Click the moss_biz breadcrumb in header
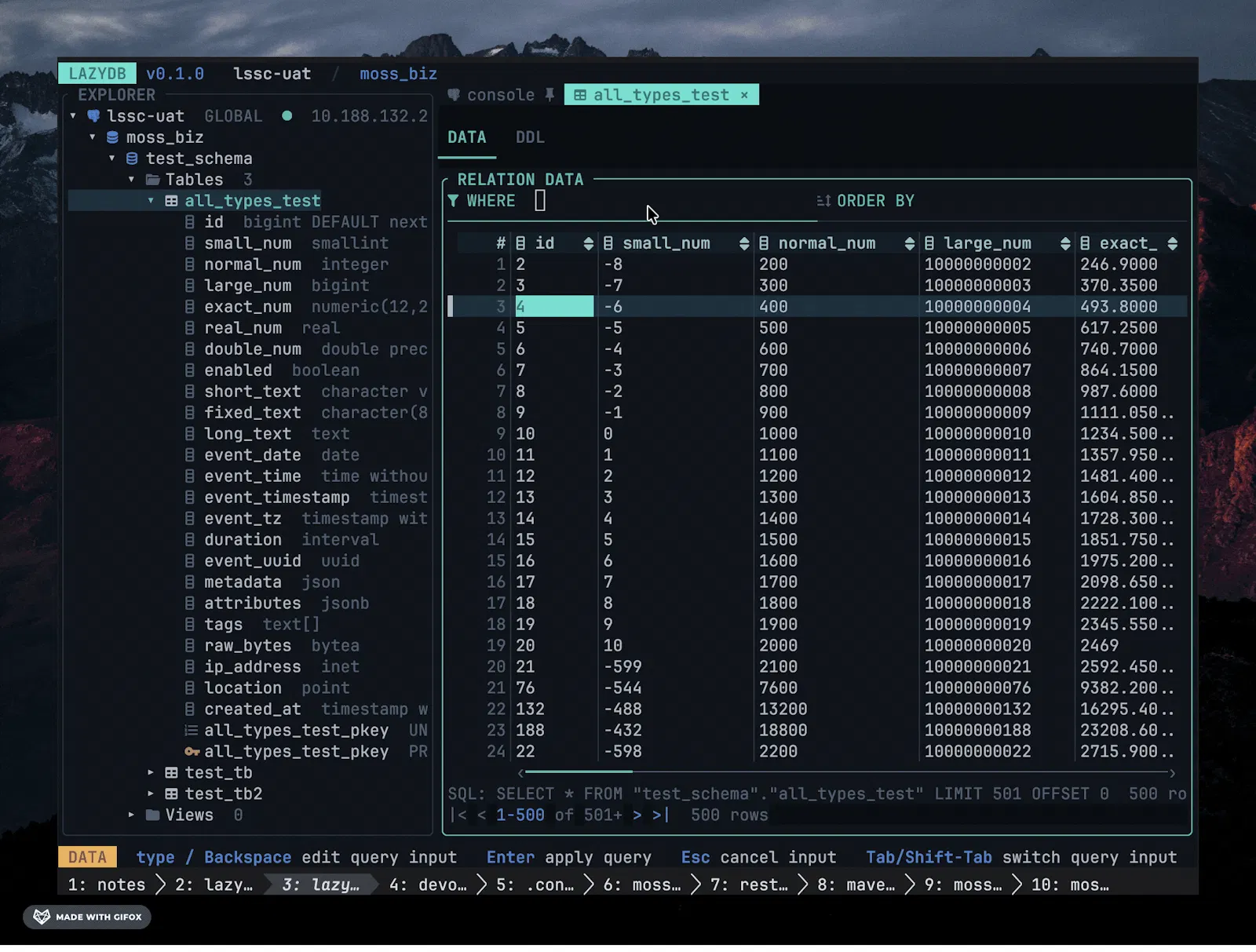The height and width of the screenshot is (952, 1256). coord(399,74)
